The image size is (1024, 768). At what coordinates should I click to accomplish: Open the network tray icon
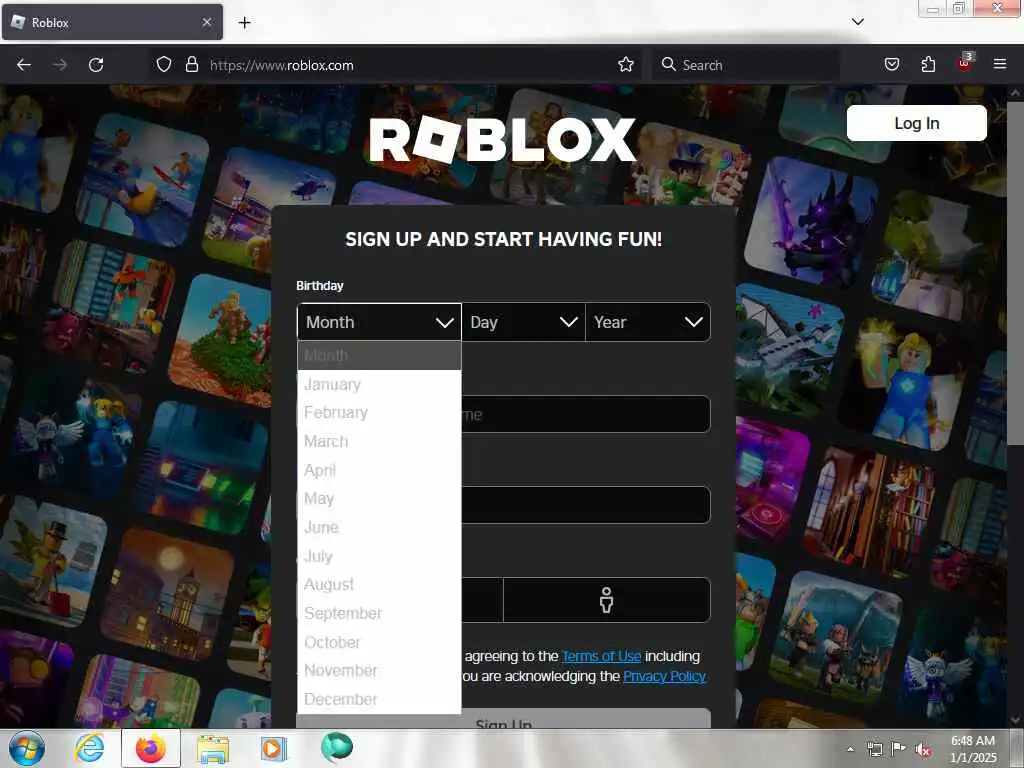874,749
